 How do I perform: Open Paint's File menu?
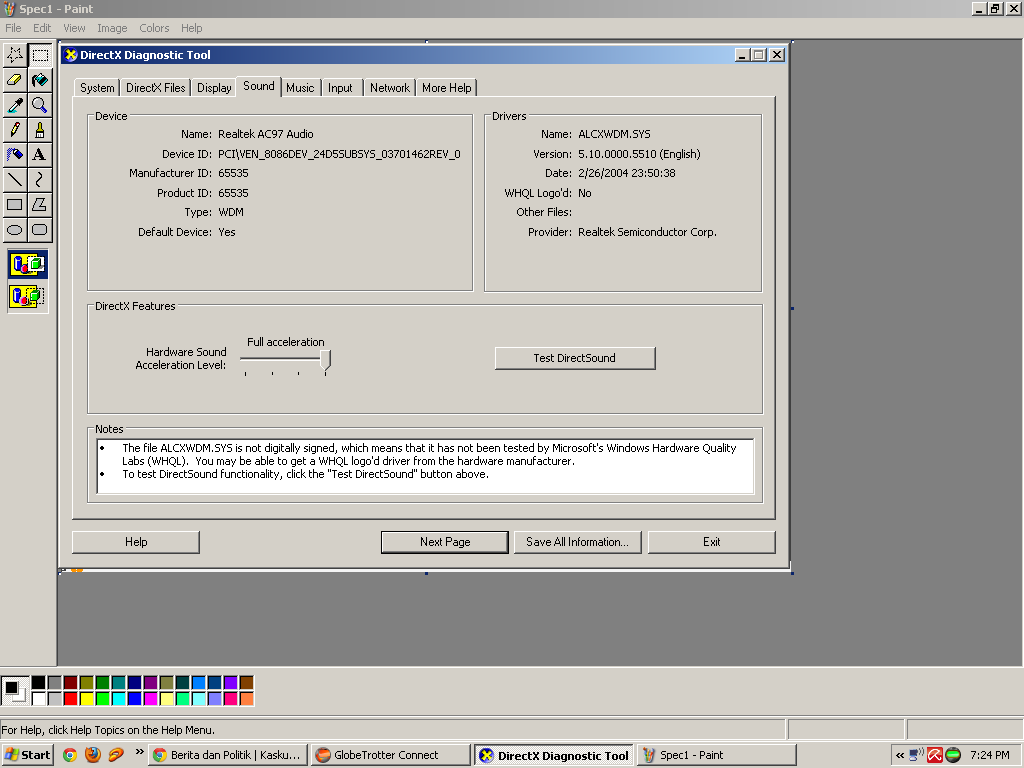tap(13, 28)
